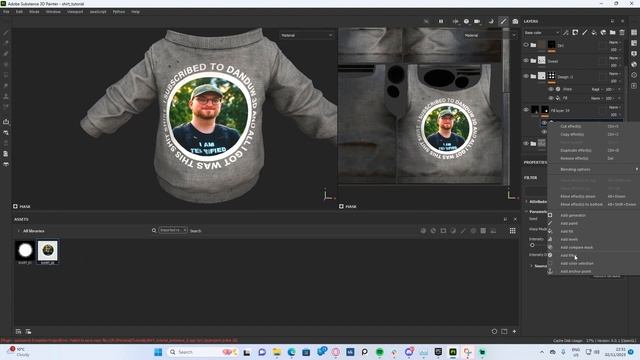Toggle visibility of the bottom folder layer
Image resolution: width=640 pixels, height=360 pixels.
(x=526, y=143)
